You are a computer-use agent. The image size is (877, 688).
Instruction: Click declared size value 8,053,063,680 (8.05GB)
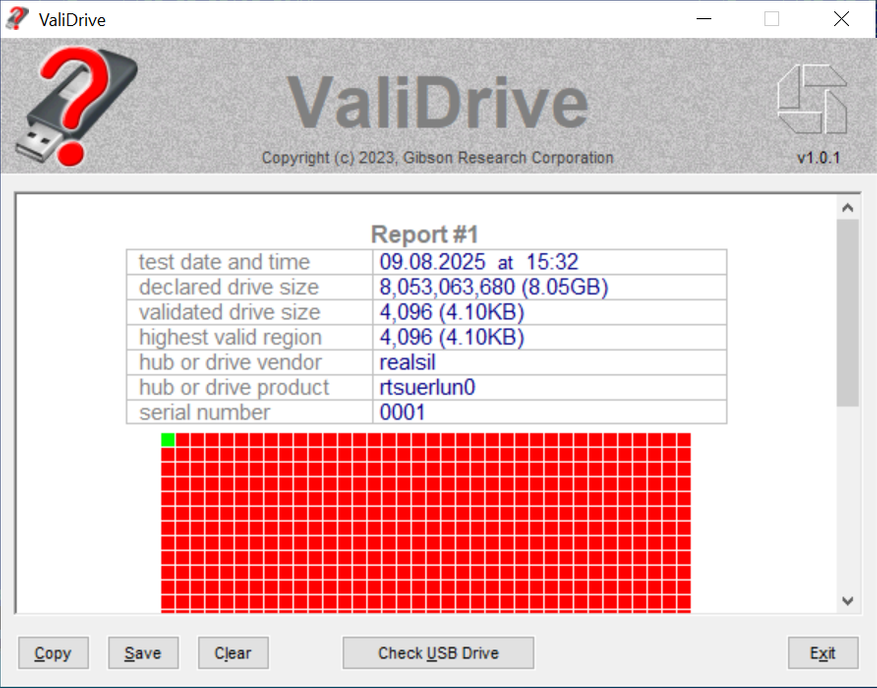tap(494, 287)
